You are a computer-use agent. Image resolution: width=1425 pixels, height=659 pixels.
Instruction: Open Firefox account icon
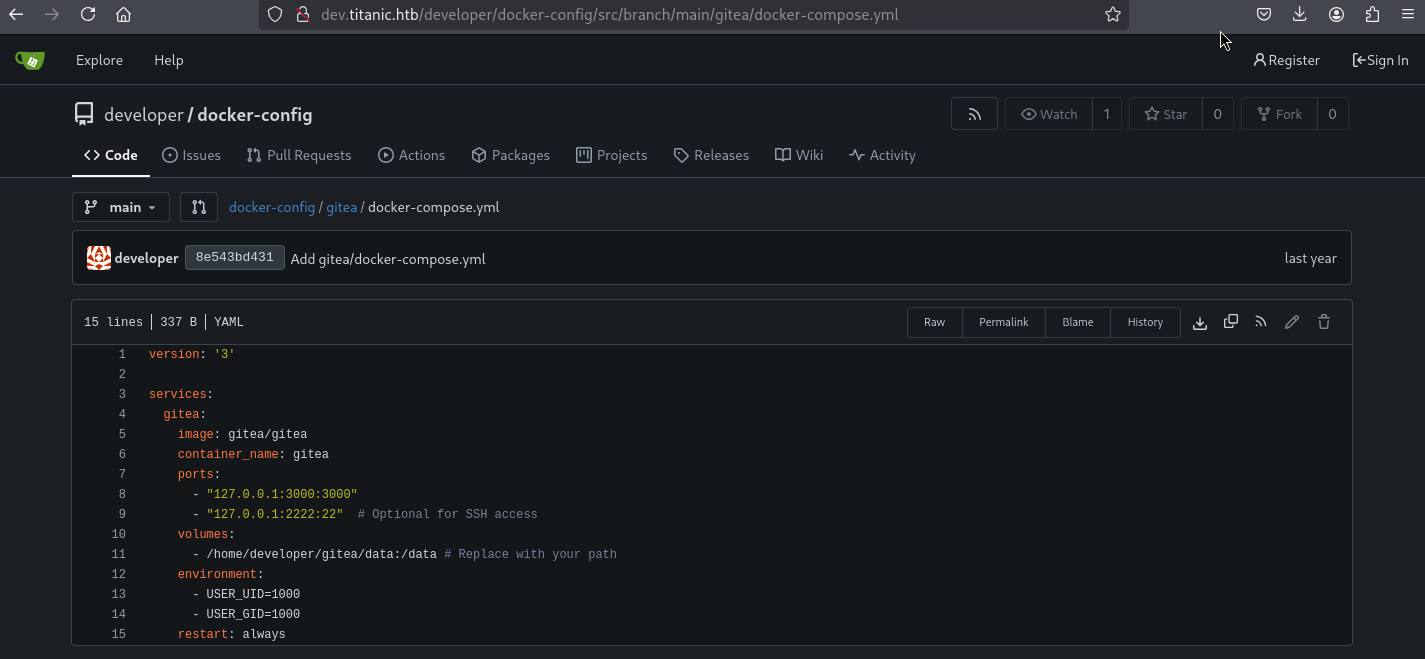coord(1336,14)
